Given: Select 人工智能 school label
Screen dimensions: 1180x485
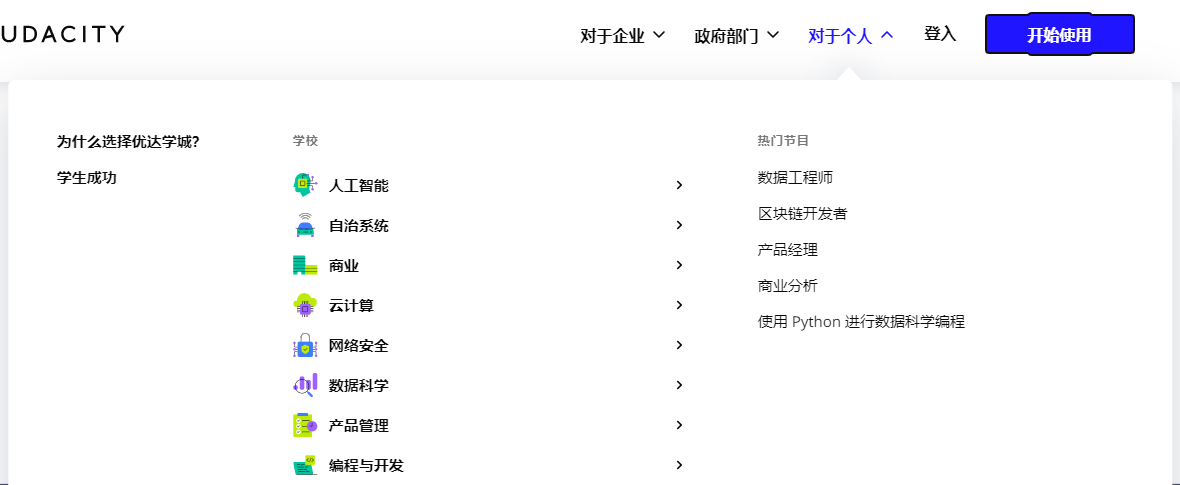Looking at the screenshot, I should tap(359, 185).
